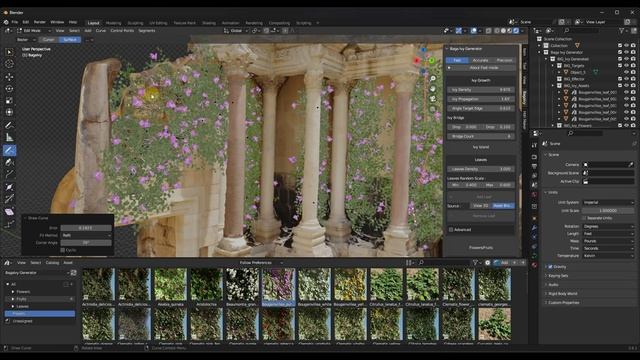Choose the Measure tool

(9, 138)
